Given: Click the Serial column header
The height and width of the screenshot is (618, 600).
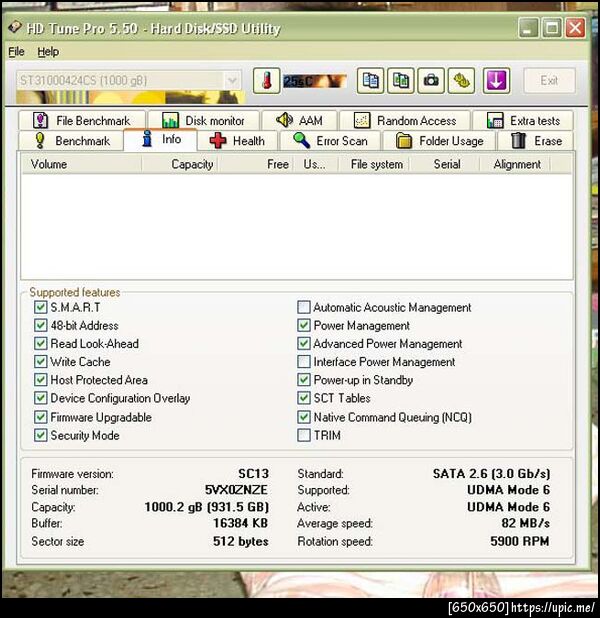Looking at the screenshot, I should pyautogui.click(x=444, y=164).
